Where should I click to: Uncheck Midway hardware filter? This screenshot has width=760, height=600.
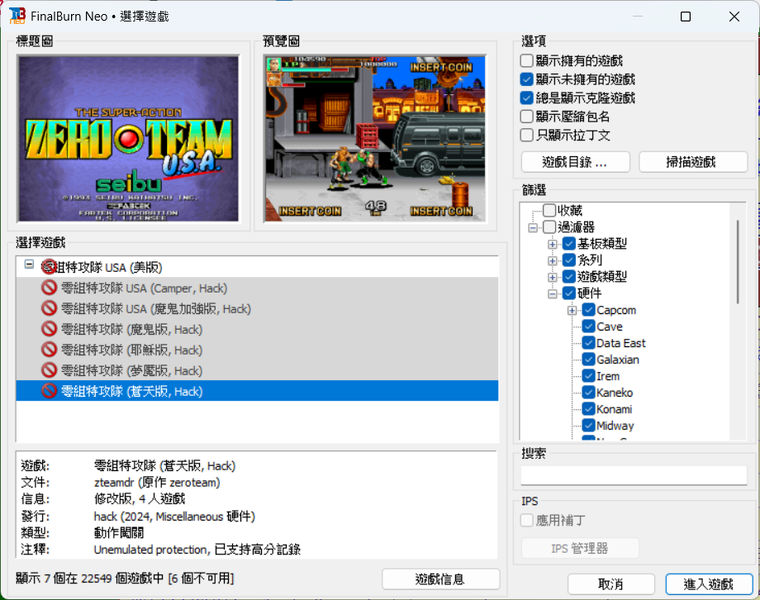[x=588, y=425]
